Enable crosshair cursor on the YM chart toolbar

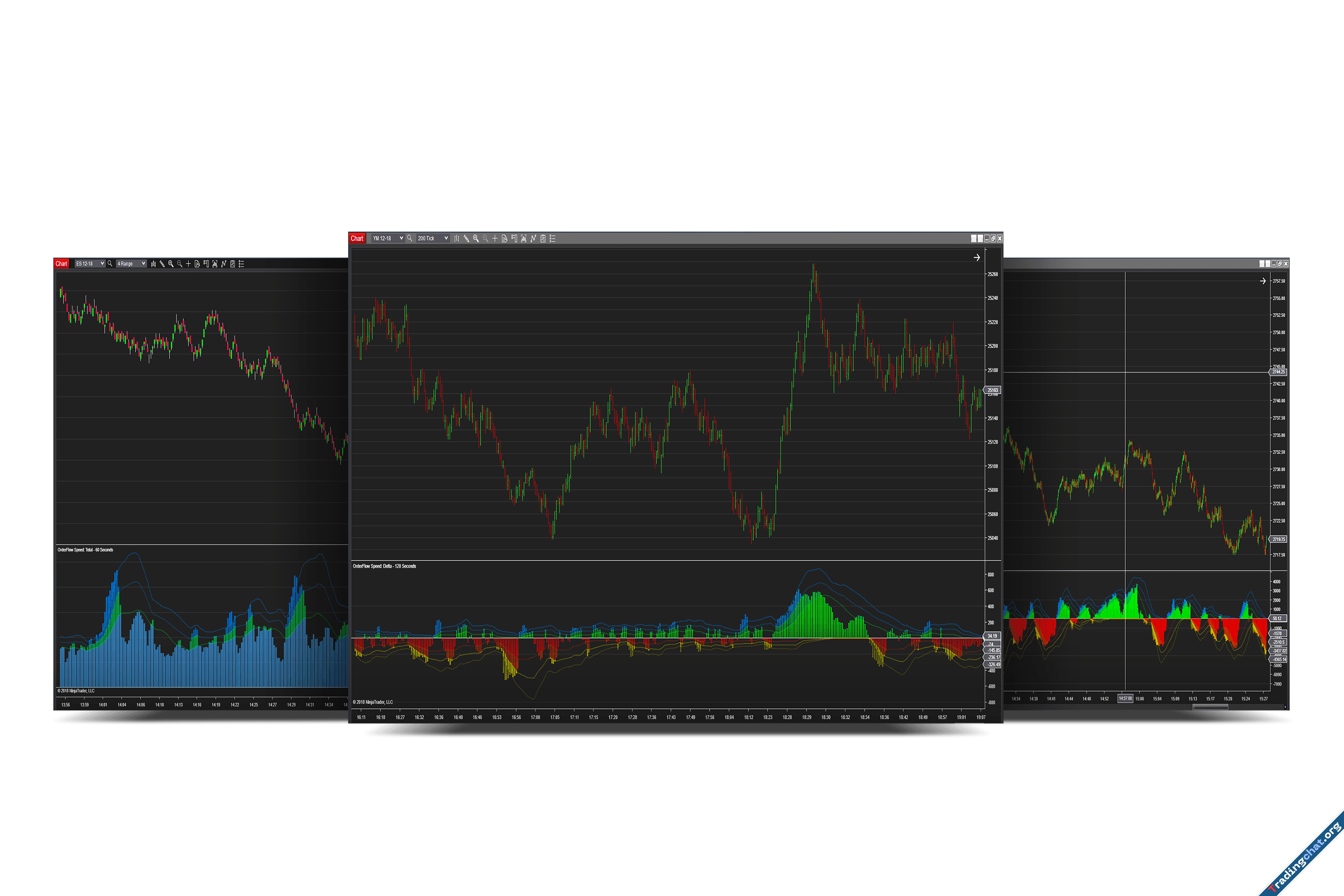tap(495, 238)
